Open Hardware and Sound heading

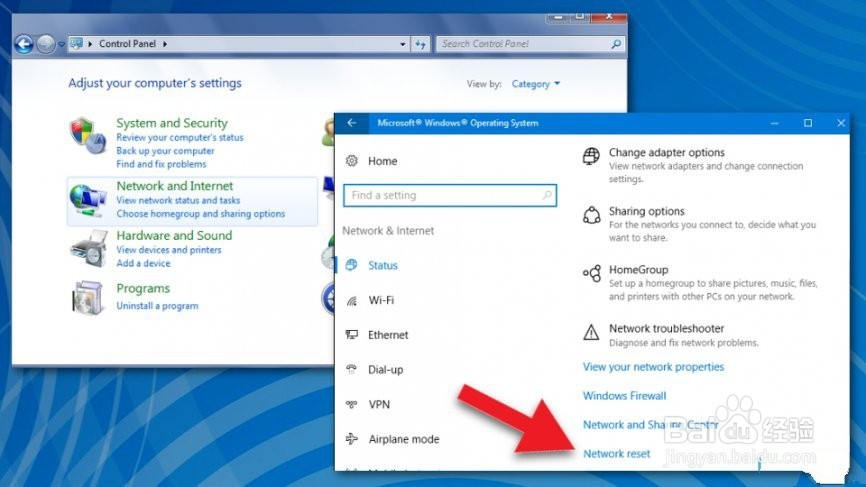click(174, 235)
